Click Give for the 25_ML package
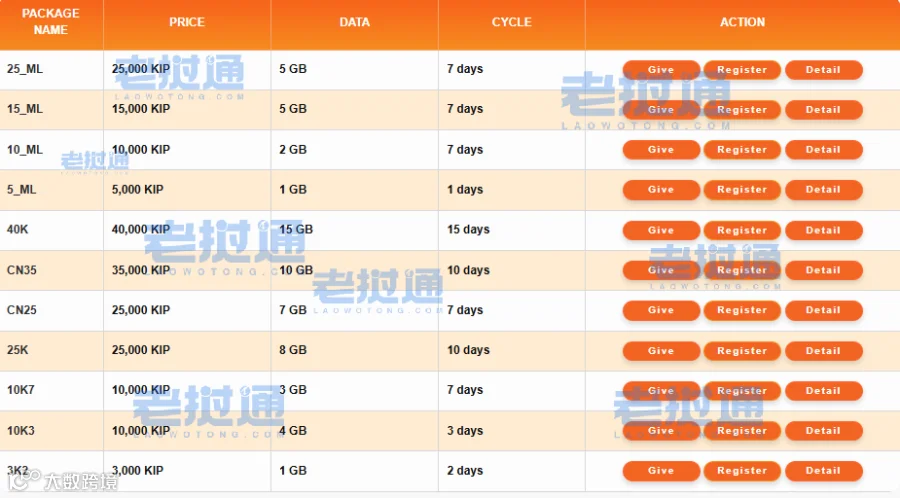This screenshot has height=498, width=900. [661, 70]
